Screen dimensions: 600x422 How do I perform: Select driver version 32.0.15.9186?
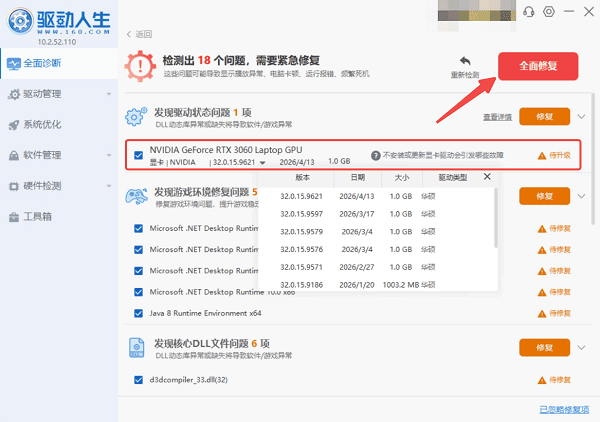(x=378, y=285)
